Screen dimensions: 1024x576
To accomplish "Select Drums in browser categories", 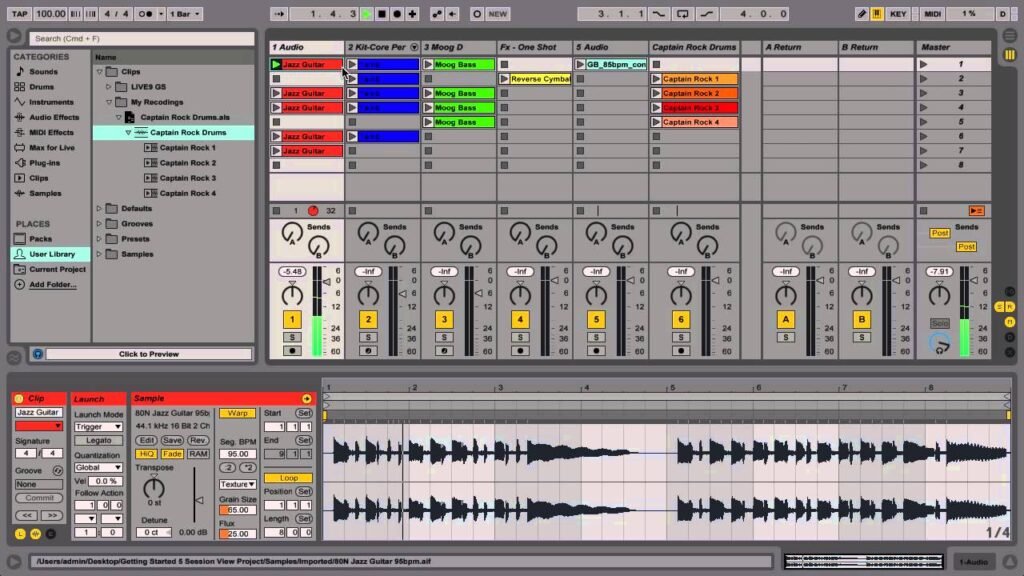I will [42, 87].
